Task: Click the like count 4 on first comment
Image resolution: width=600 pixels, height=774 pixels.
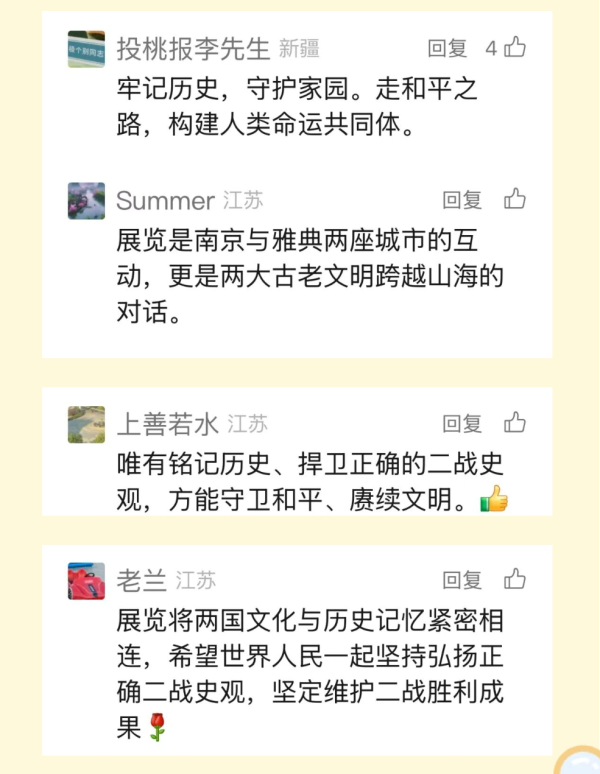Action: (491, 48)
